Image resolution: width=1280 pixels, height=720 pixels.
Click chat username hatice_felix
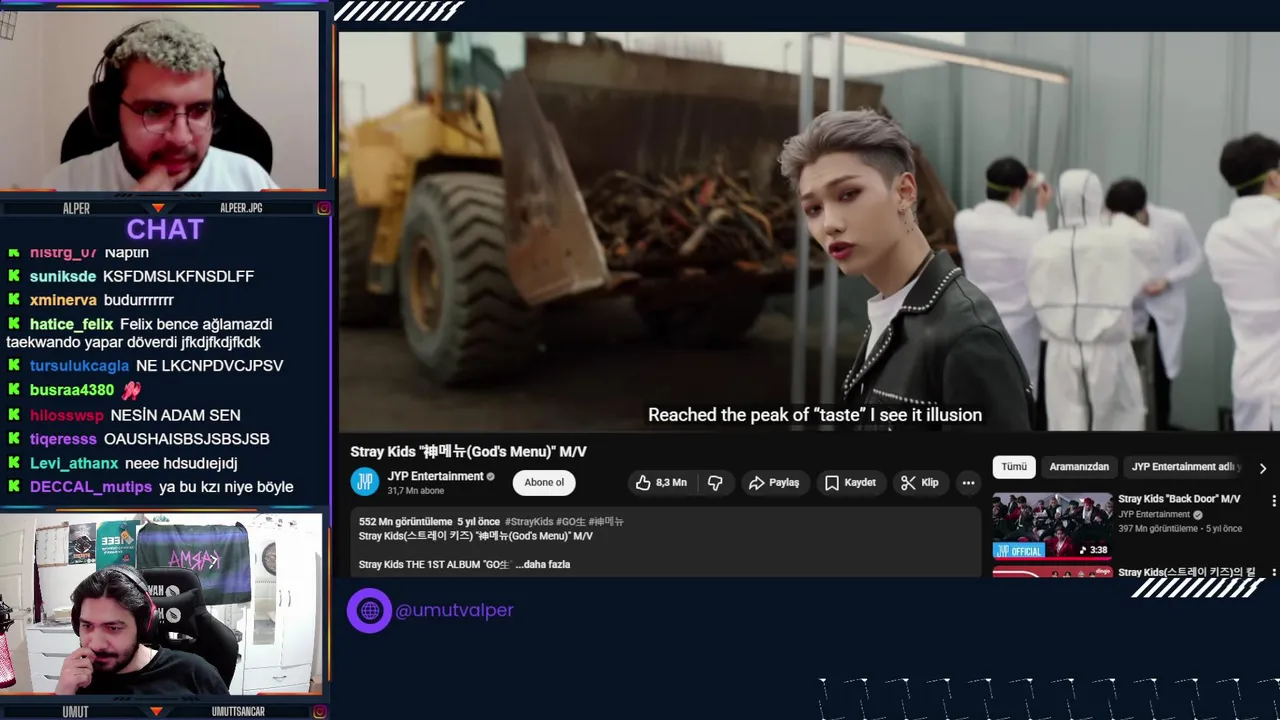[x=71, y=324]
